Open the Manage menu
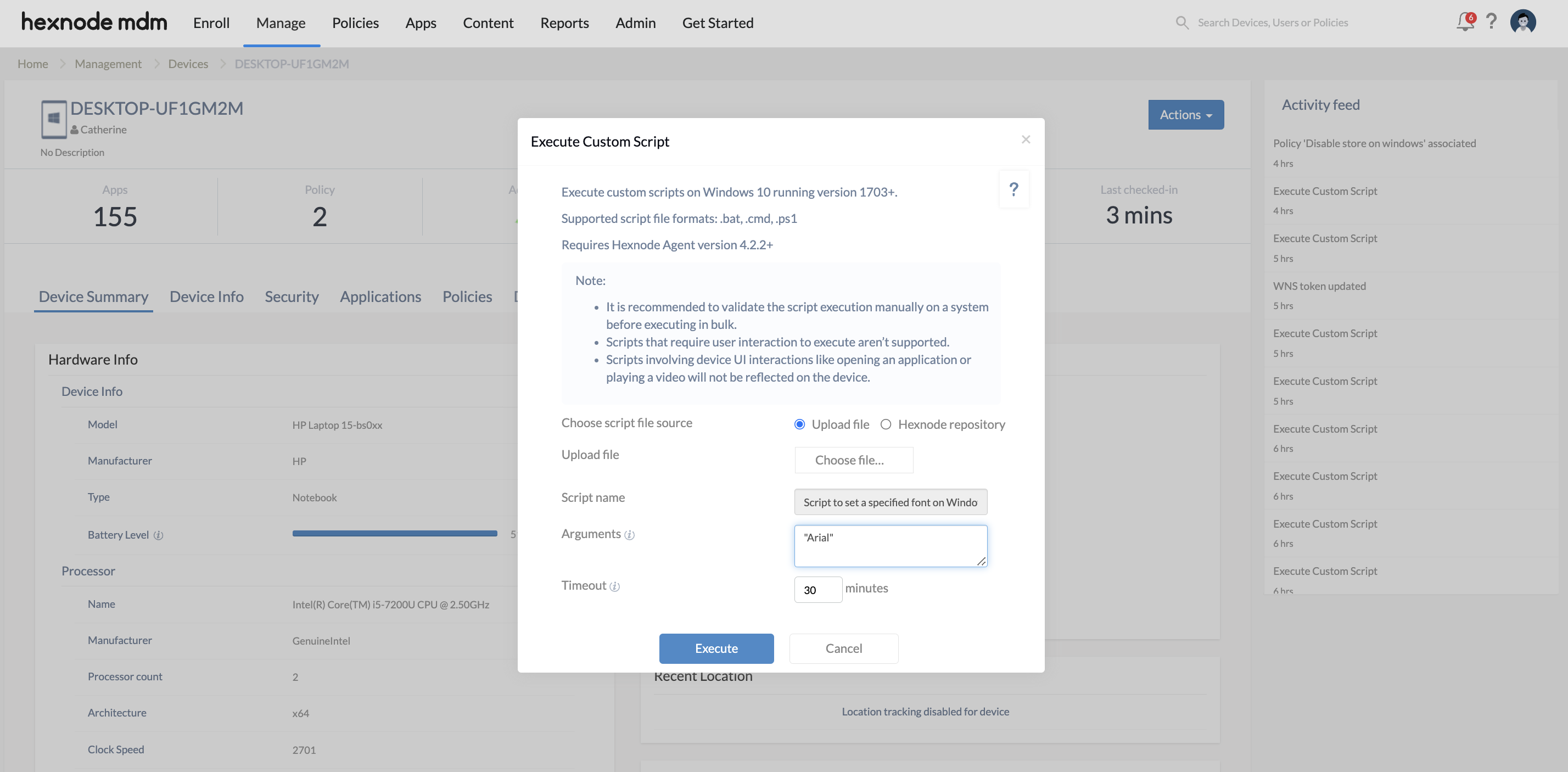The height and width of the screenshot is (772, 1568). [281, 23]
